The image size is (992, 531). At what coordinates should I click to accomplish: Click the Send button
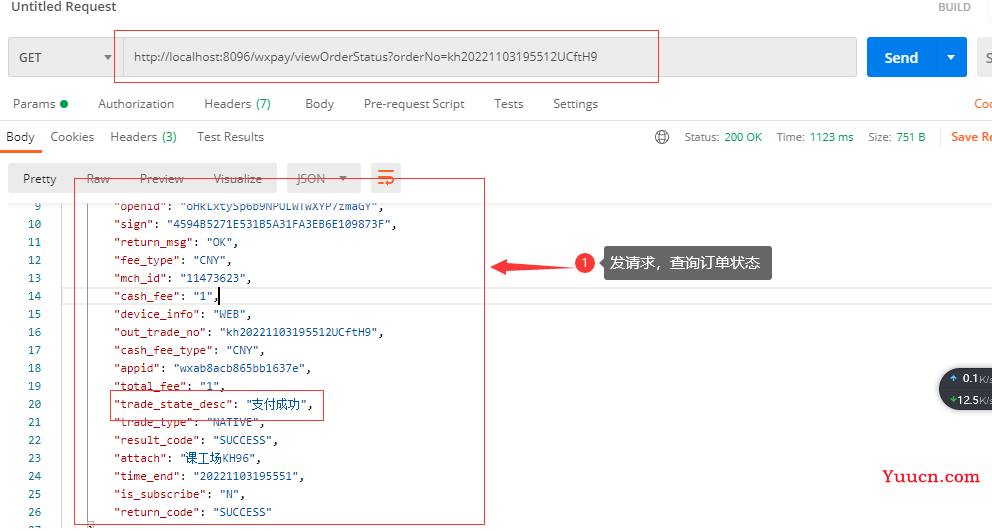point(901,58)
